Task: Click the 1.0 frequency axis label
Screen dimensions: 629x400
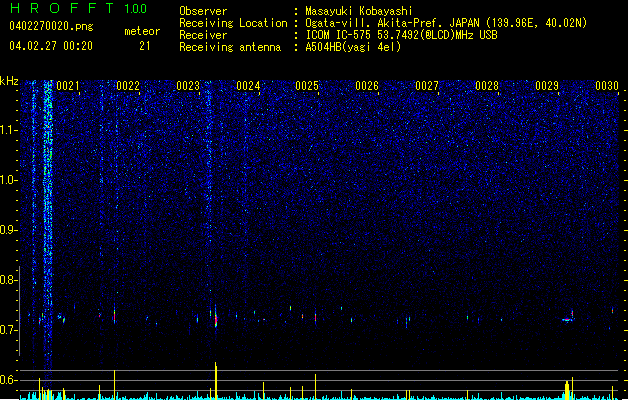Action: pos(8,180)
